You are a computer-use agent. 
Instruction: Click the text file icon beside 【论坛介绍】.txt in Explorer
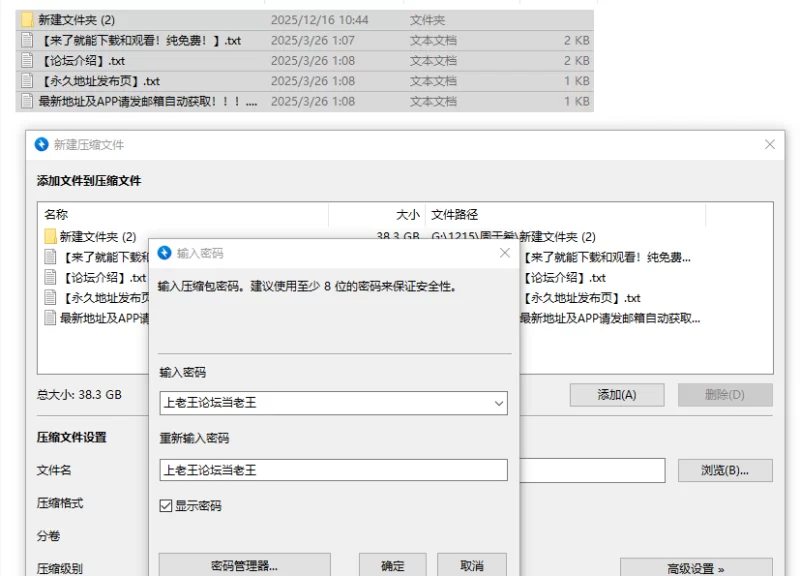point(27,61)
